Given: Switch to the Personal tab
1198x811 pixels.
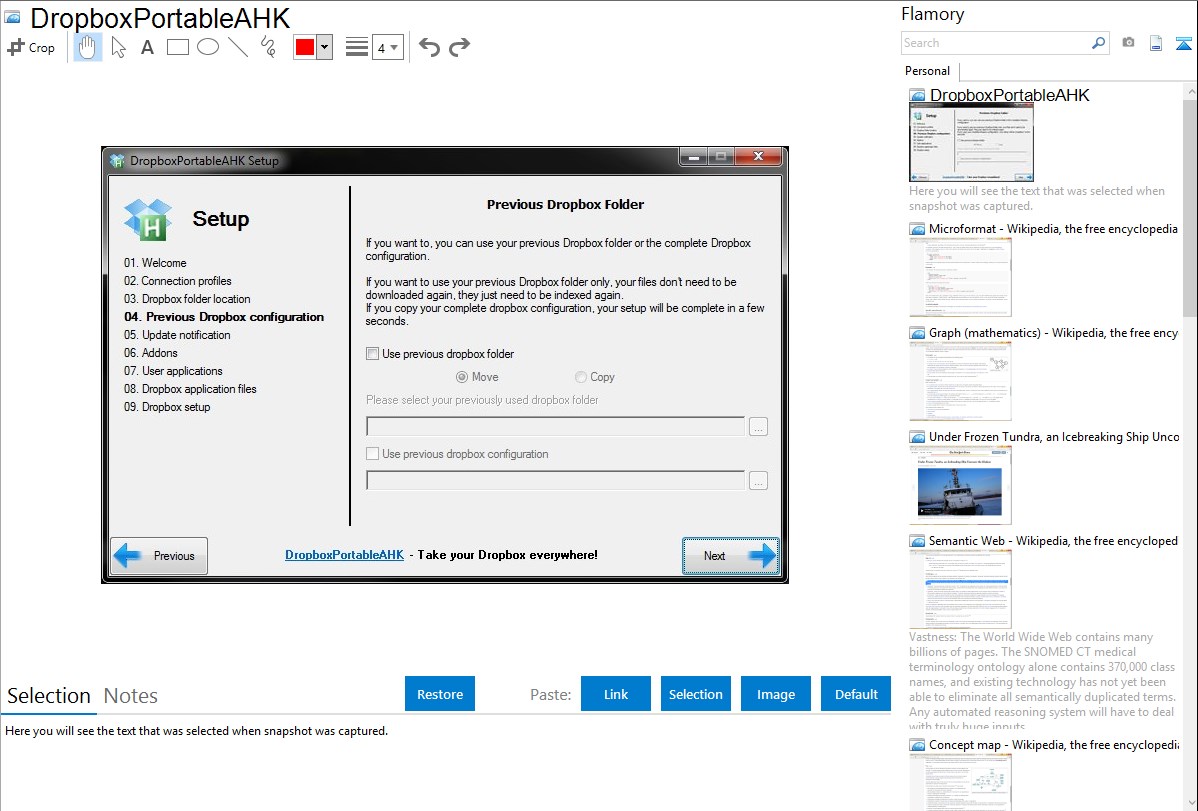Looking at the screenshot, I should [928, 71].
